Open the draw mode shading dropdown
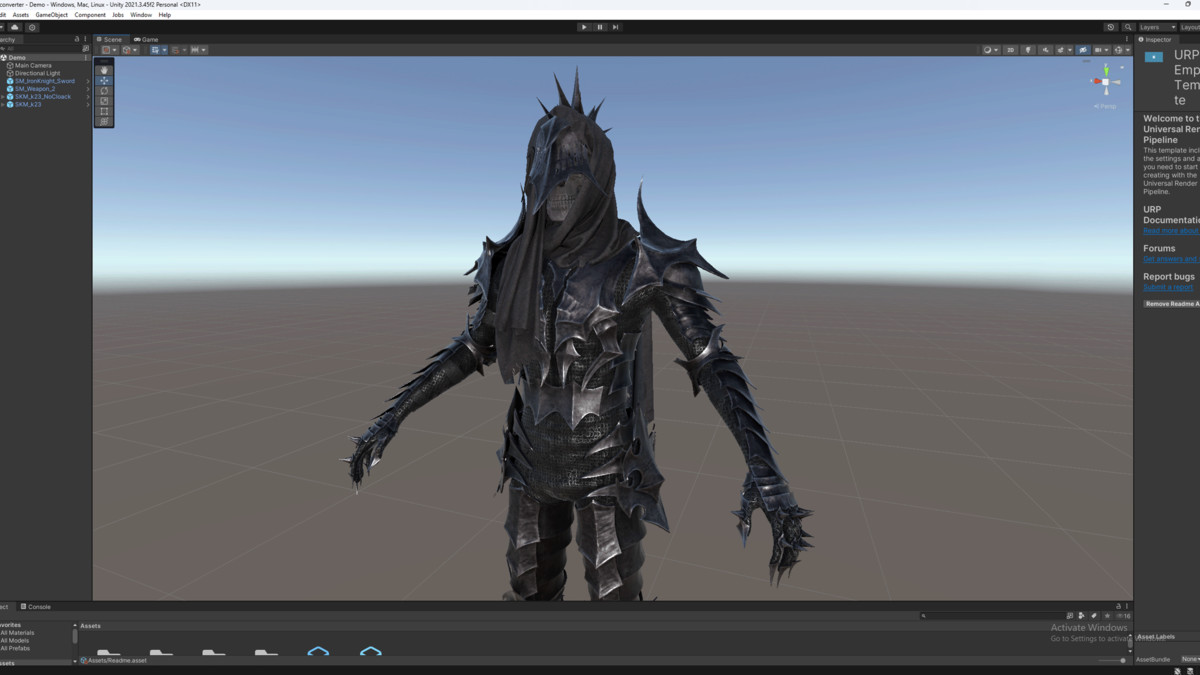 [991, 50]
